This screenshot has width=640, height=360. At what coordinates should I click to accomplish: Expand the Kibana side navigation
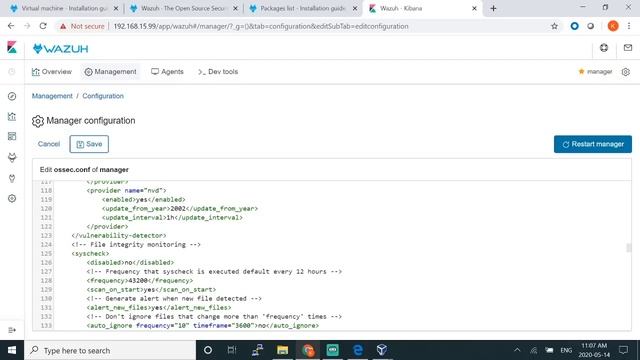(12, 330)
